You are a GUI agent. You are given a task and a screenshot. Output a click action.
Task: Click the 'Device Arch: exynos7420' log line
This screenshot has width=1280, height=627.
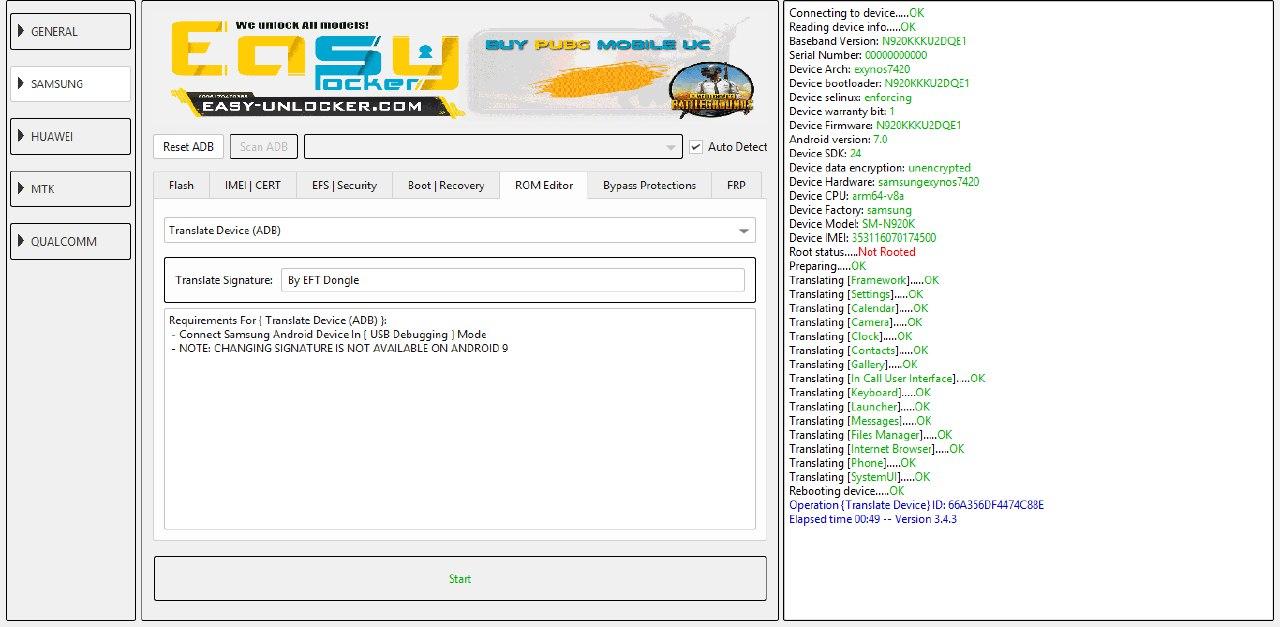[849, 69]
